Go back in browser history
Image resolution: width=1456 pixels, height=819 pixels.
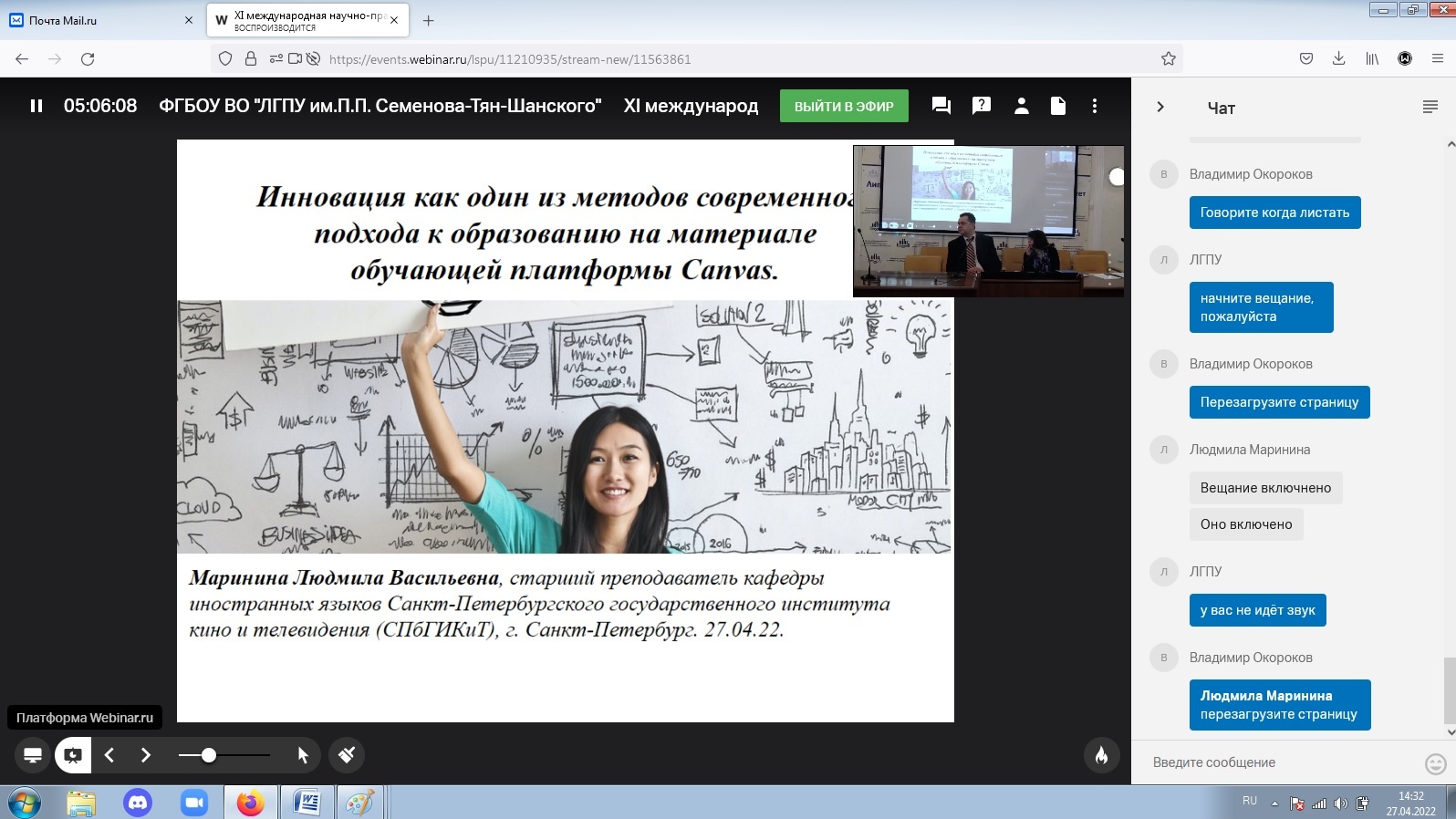click(x=22, y=59)
